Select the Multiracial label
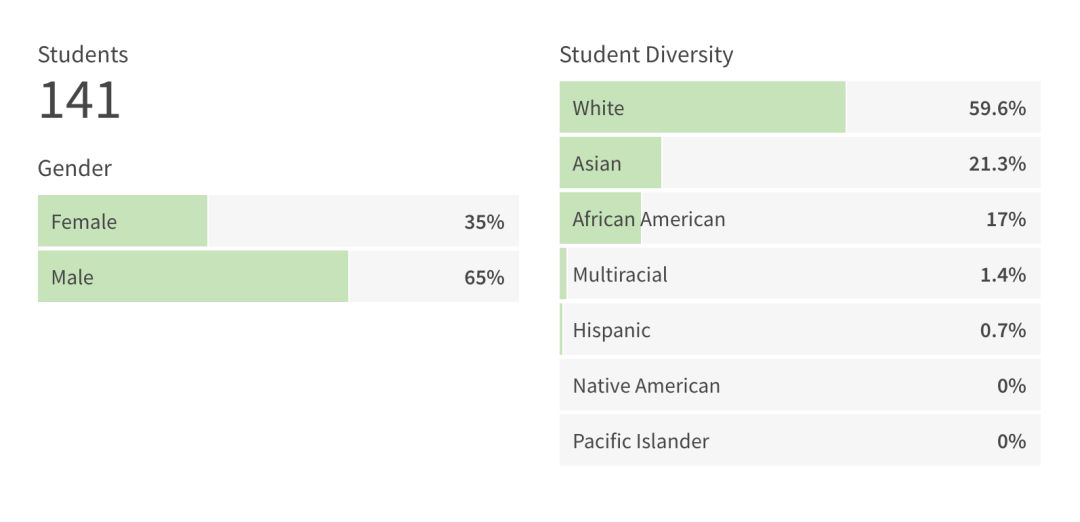The image size is (1080, 522). point(620,275)
